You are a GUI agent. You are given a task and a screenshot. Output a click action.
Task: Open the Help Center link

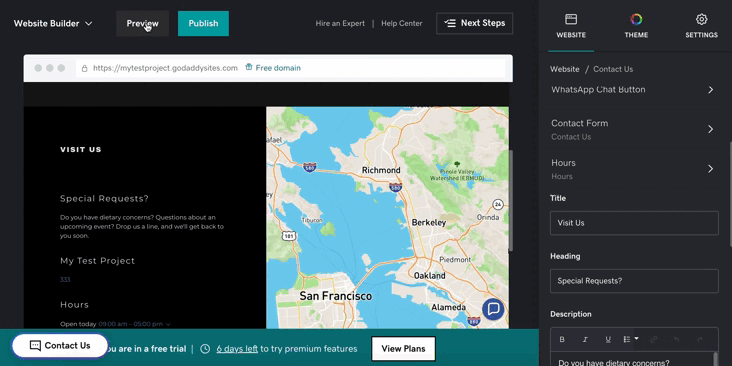point(401,23)
